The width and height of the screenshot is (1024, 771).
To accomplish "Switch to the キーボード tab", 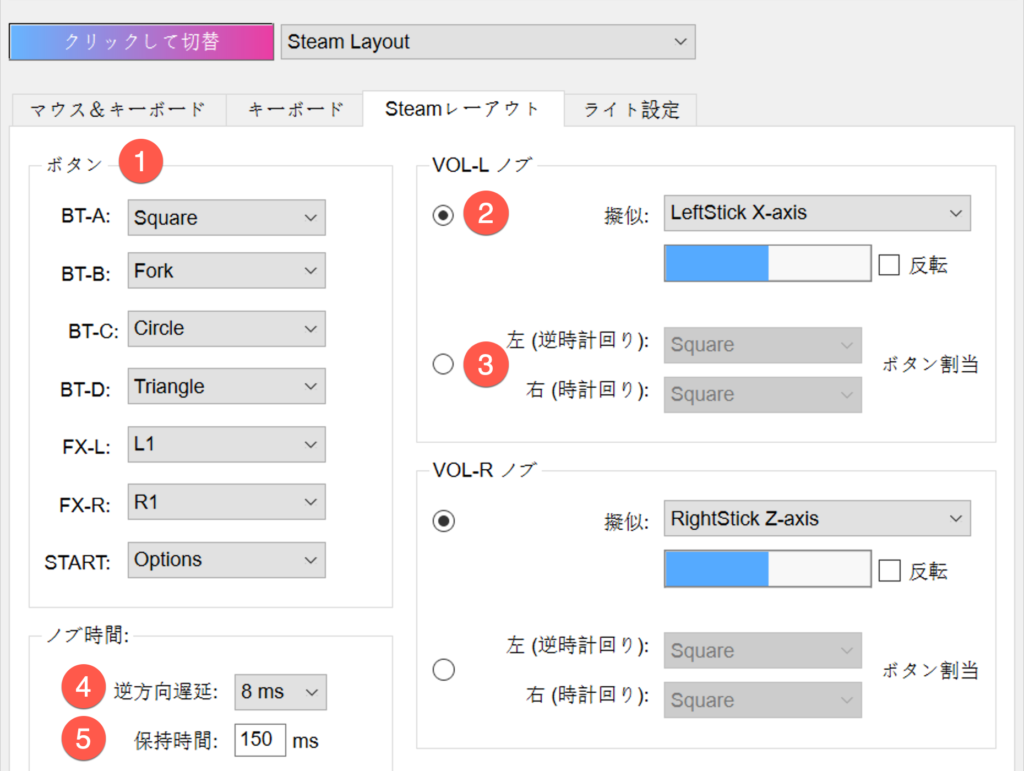I will [295, 109].
